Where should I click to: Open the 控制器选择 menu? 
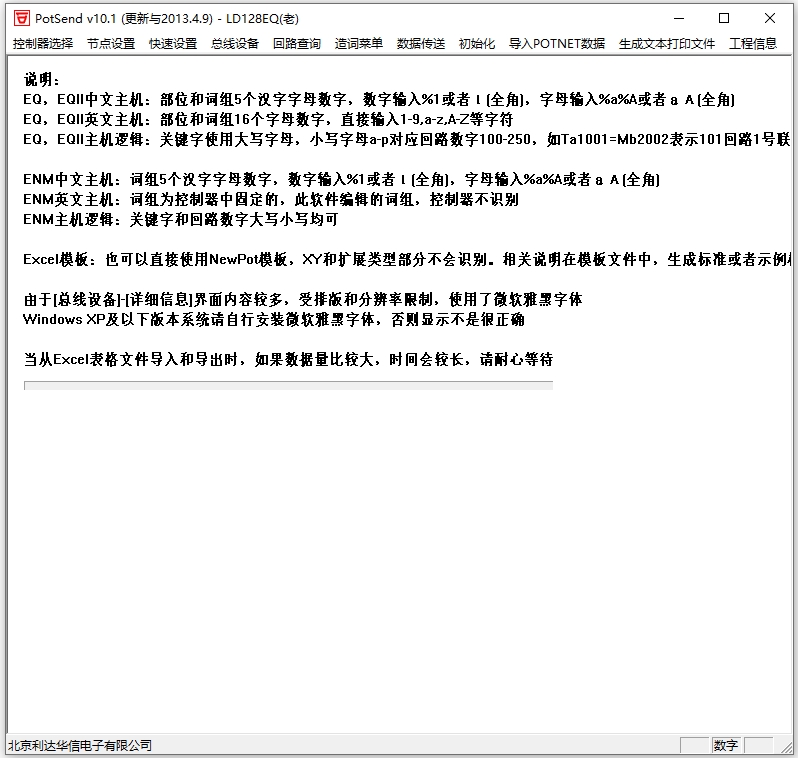click(43, 44)
